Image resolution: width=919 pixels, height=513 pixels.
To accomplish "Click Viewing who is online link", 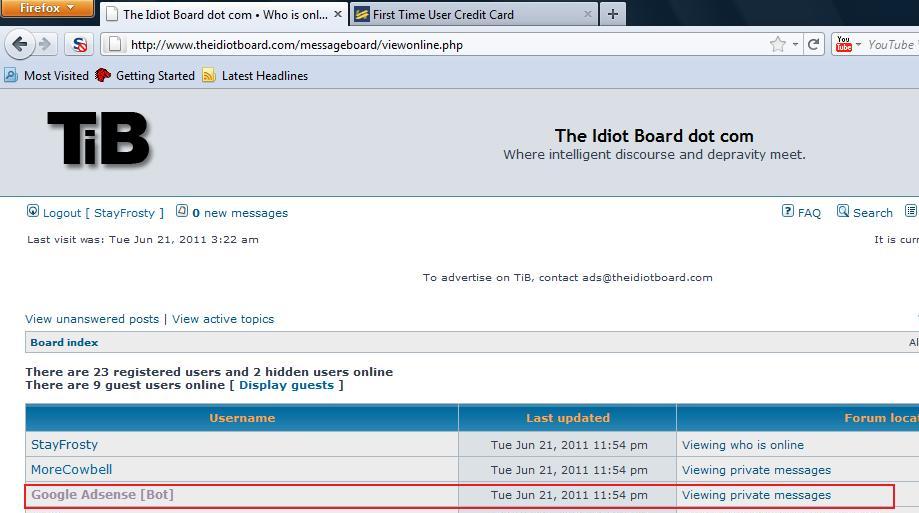I will tap(743, 445).
